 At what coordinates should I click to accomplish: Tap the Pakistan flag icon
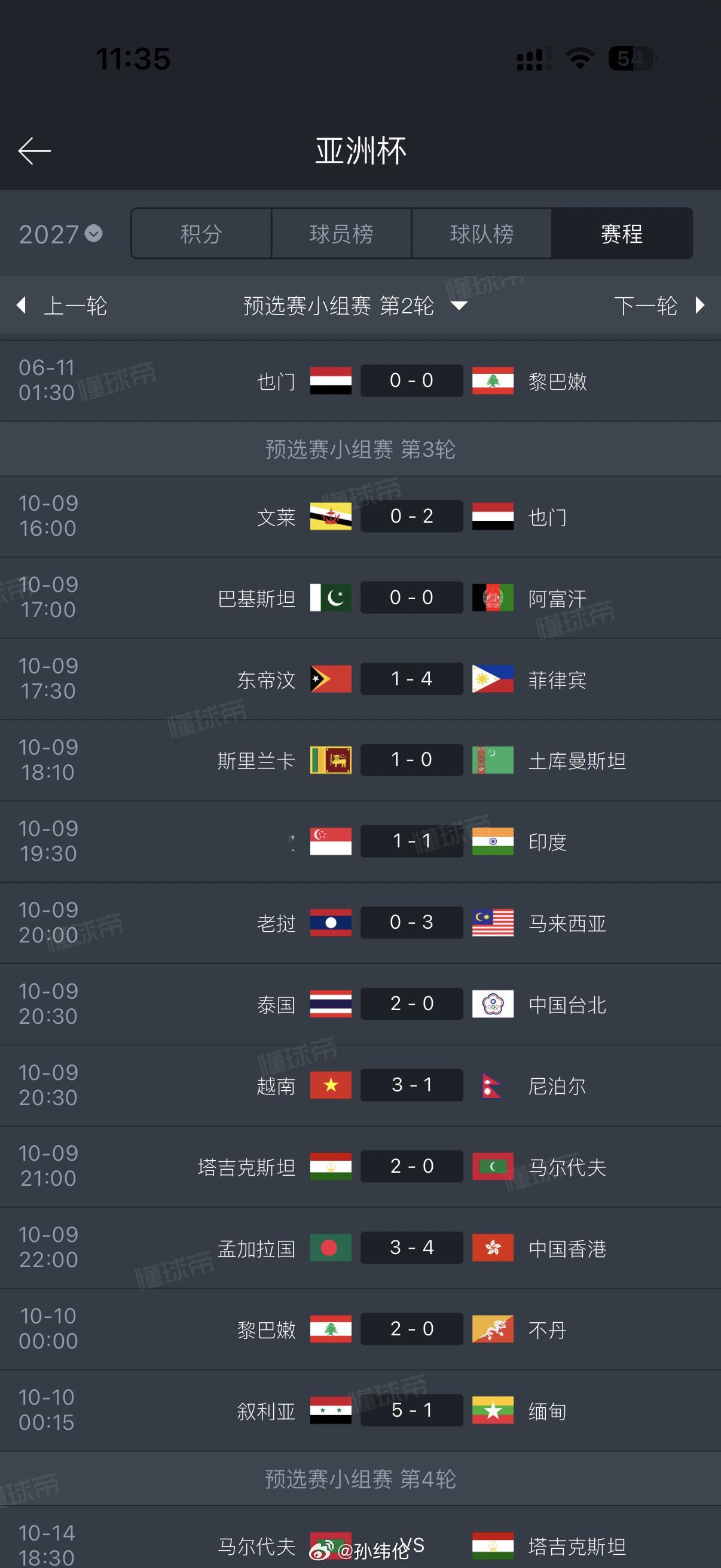click(331, 598)
